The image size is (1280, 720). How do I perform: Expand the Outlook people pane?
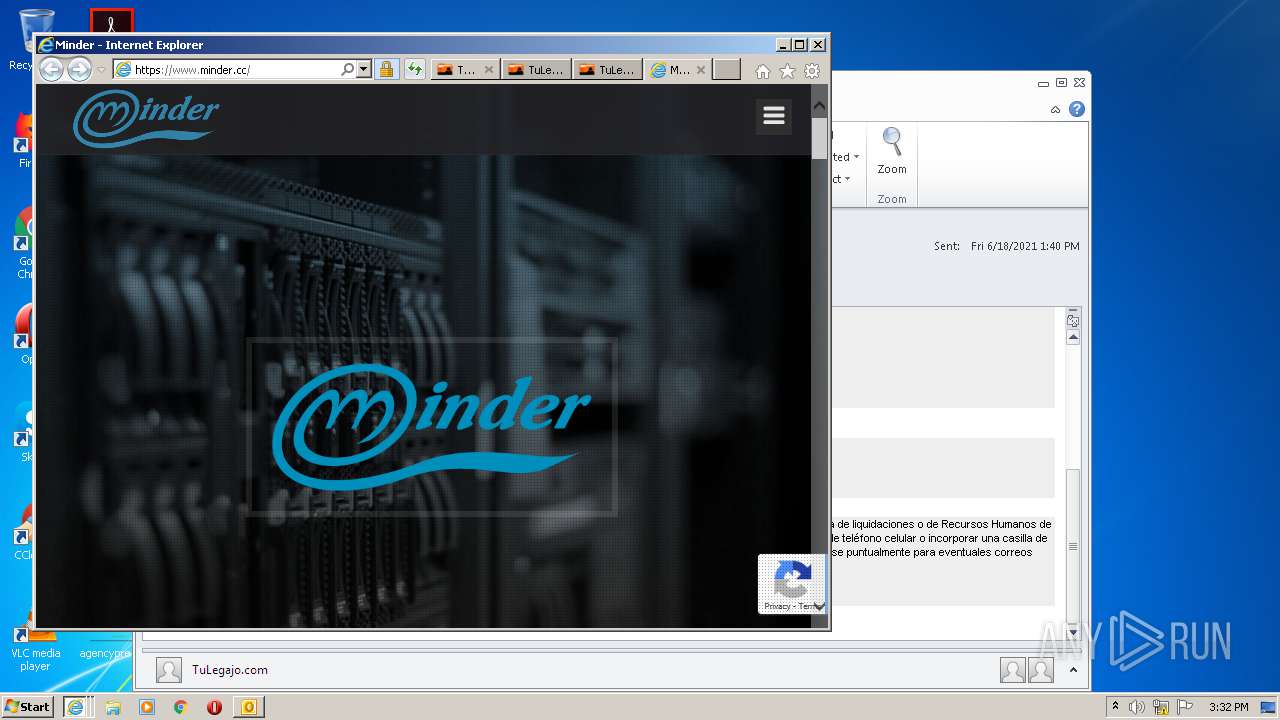[x=1074, y=670]
